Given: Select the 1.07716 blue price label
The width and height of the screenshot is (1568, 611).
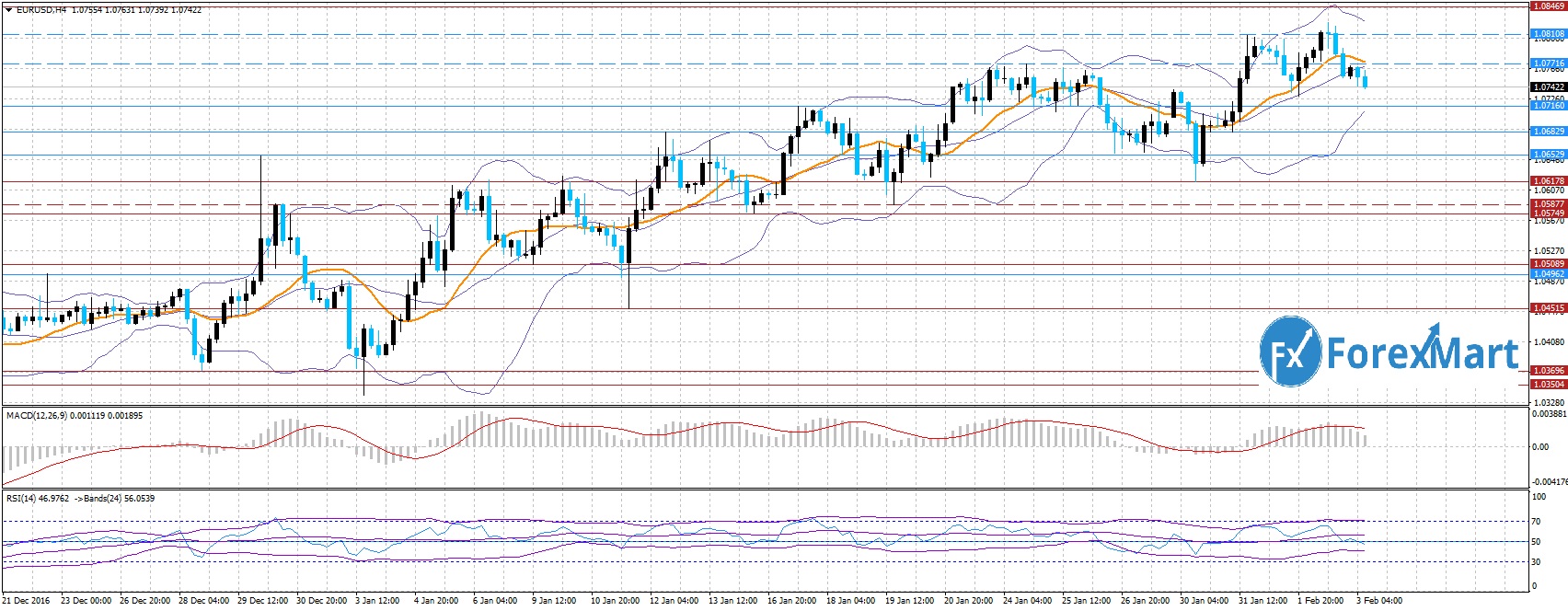Looking at the screenshot, I should (x=1548, y=63).
